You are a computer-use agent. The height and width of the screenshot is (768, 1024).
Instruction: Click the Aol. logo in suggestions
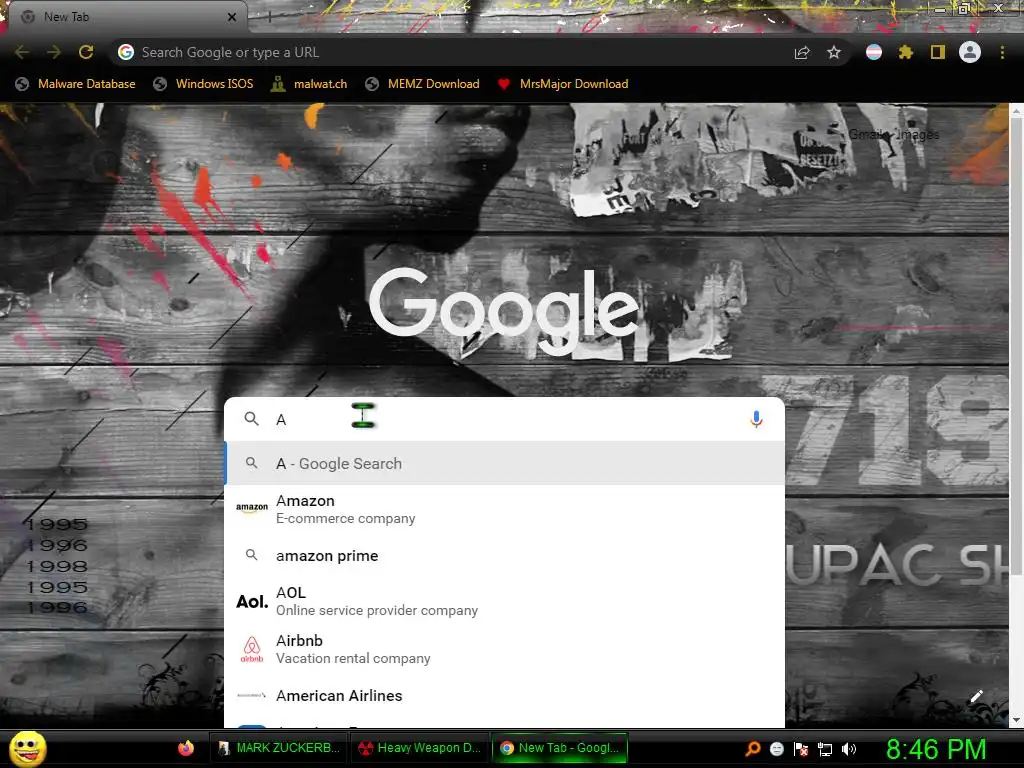click(252, 601)
